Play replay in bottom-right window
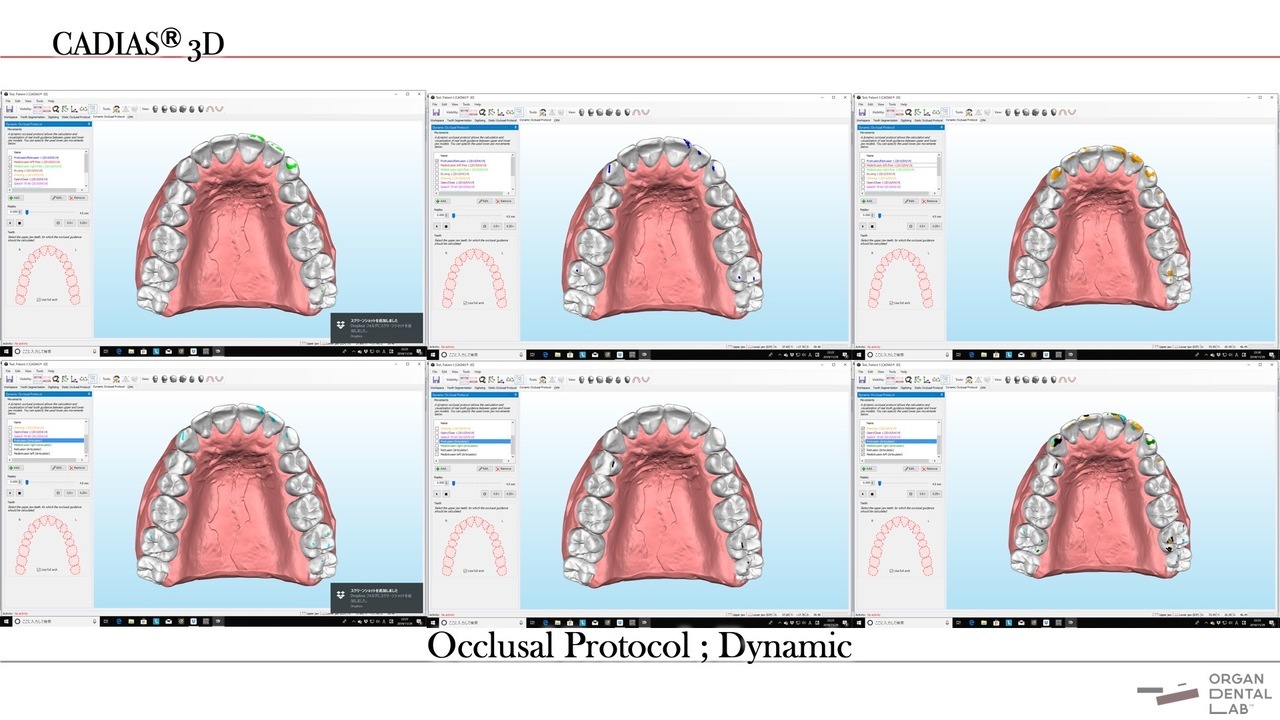Image resolution: width=1280 pixels, height=720 pixels. [x=863, y=494]
